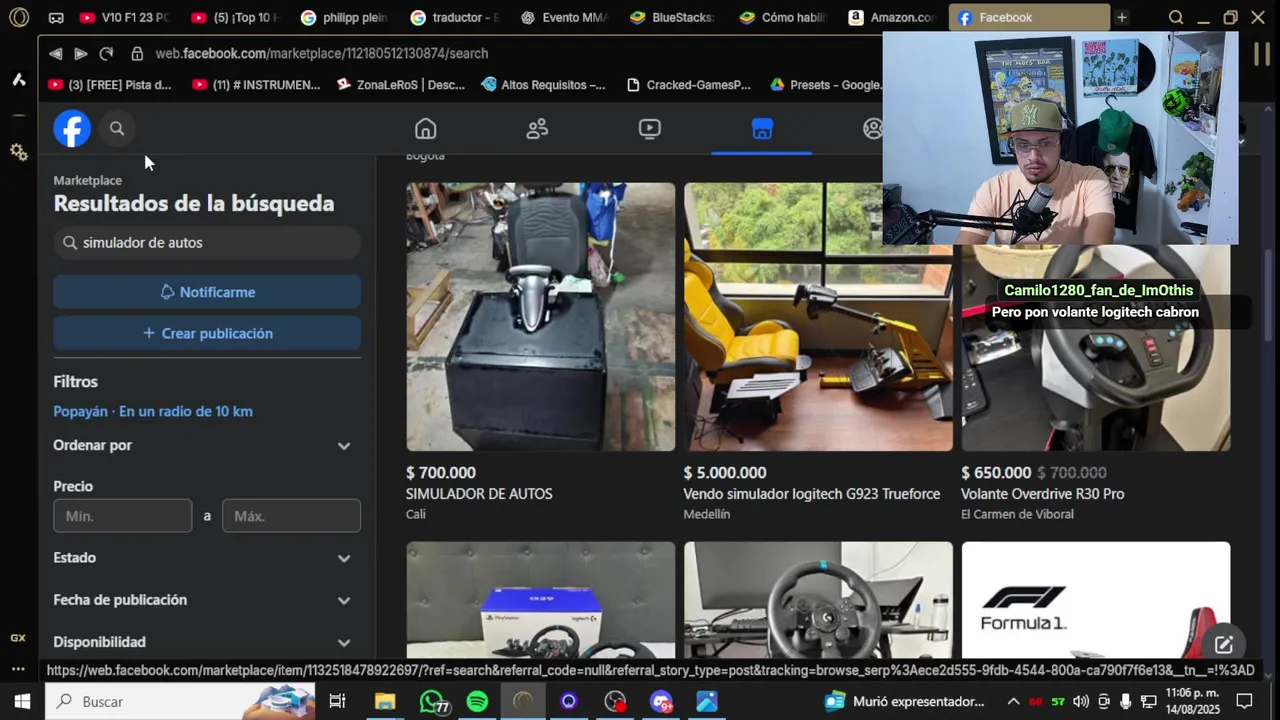Open Task View on the taskbar
Viewport: 1280px width, 720px height.
pyautogui.click(x=337, y=702)
